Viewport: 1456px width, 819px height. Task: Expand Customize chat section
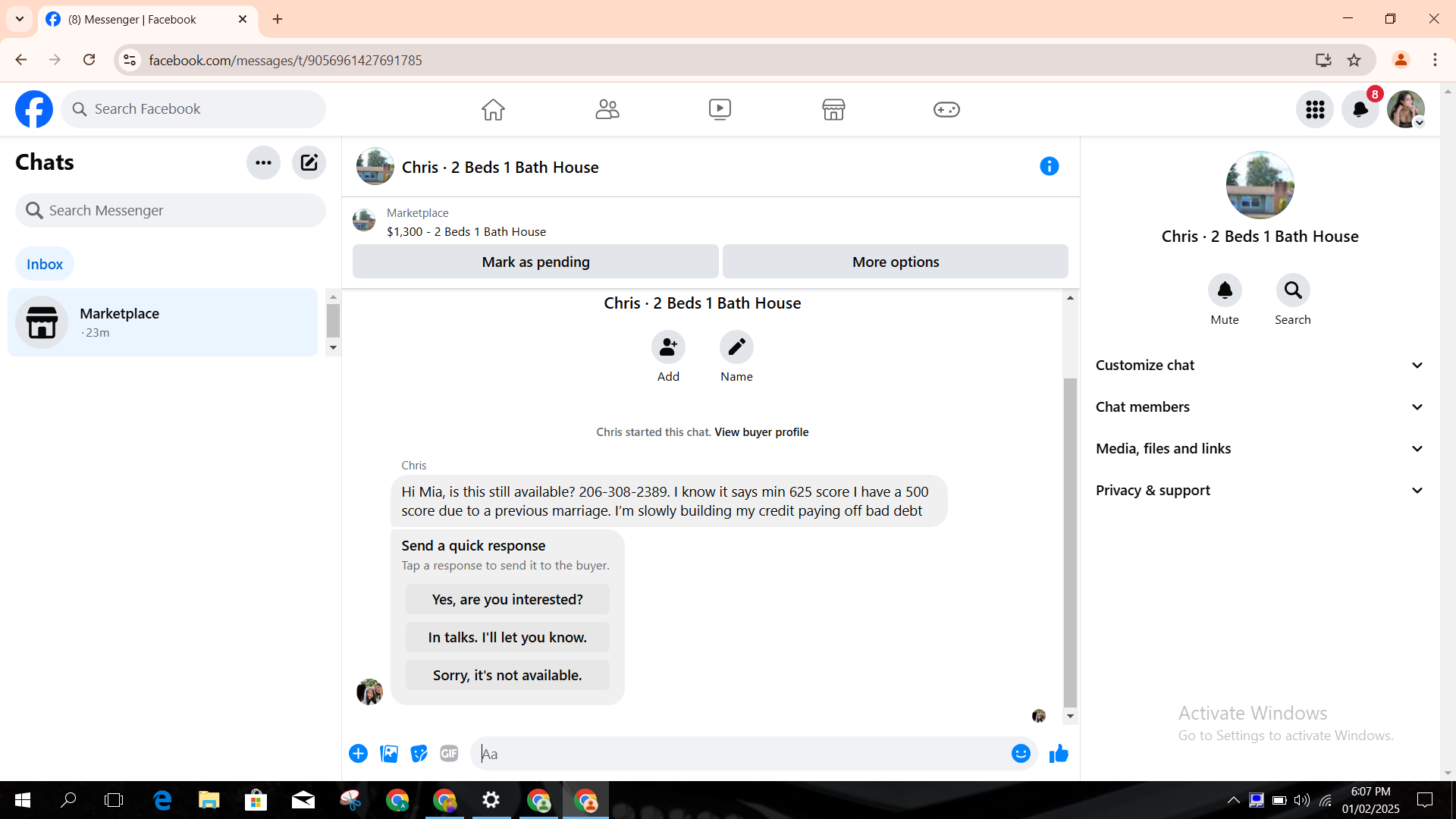coord(1259,366)
